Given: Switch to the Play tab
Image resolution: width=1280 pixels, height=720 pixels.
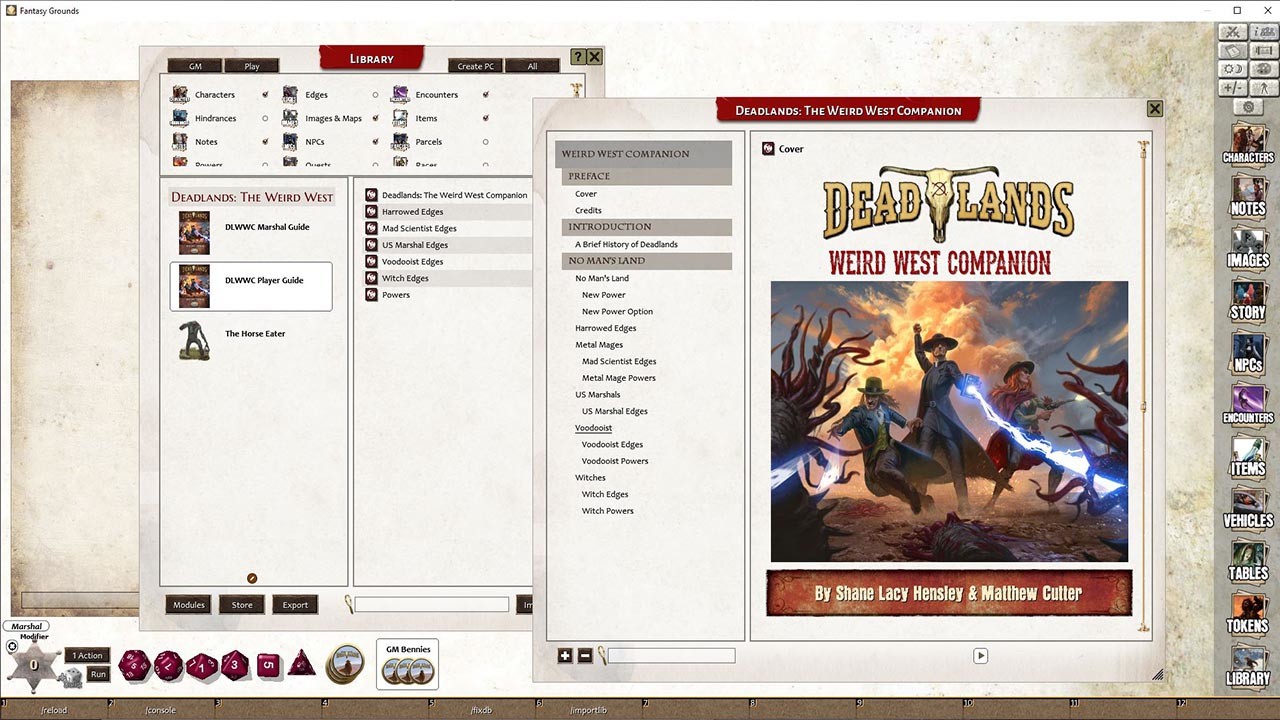Looking at the screenshot, I should 251,65.
